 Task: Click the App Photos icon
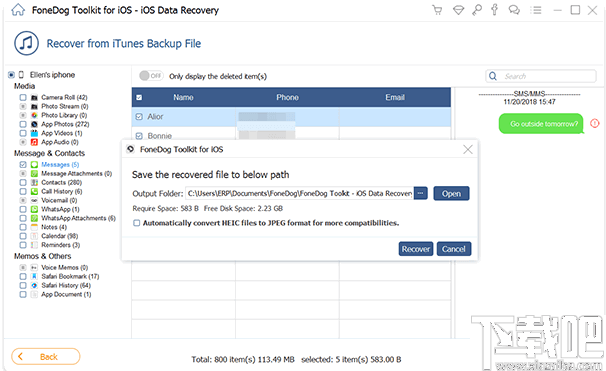pos(34,124)
